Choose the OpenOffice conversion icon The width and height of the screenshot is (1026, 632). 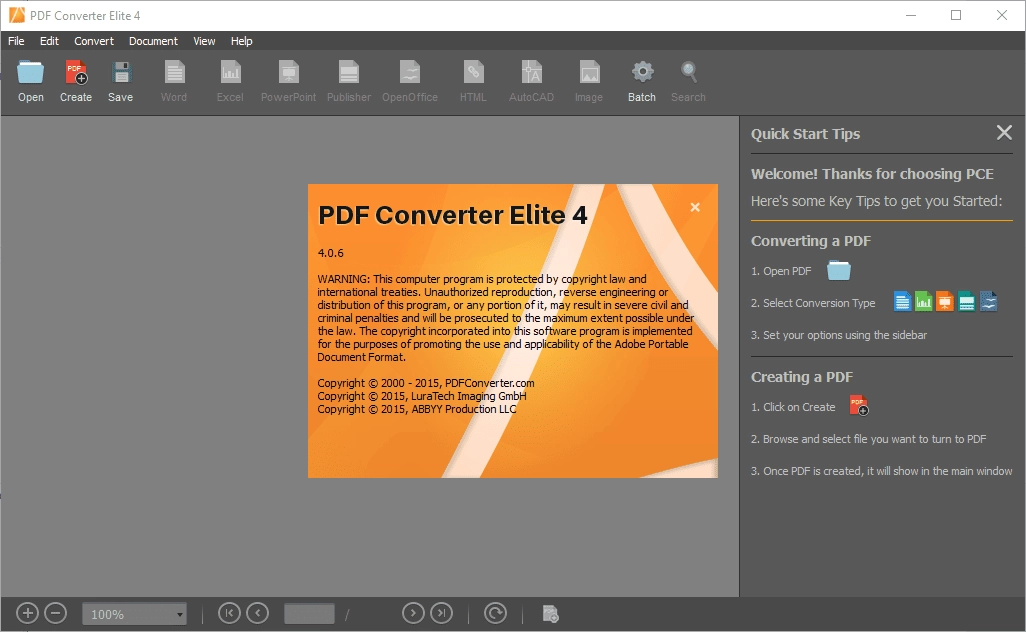[x=410, y=72]
